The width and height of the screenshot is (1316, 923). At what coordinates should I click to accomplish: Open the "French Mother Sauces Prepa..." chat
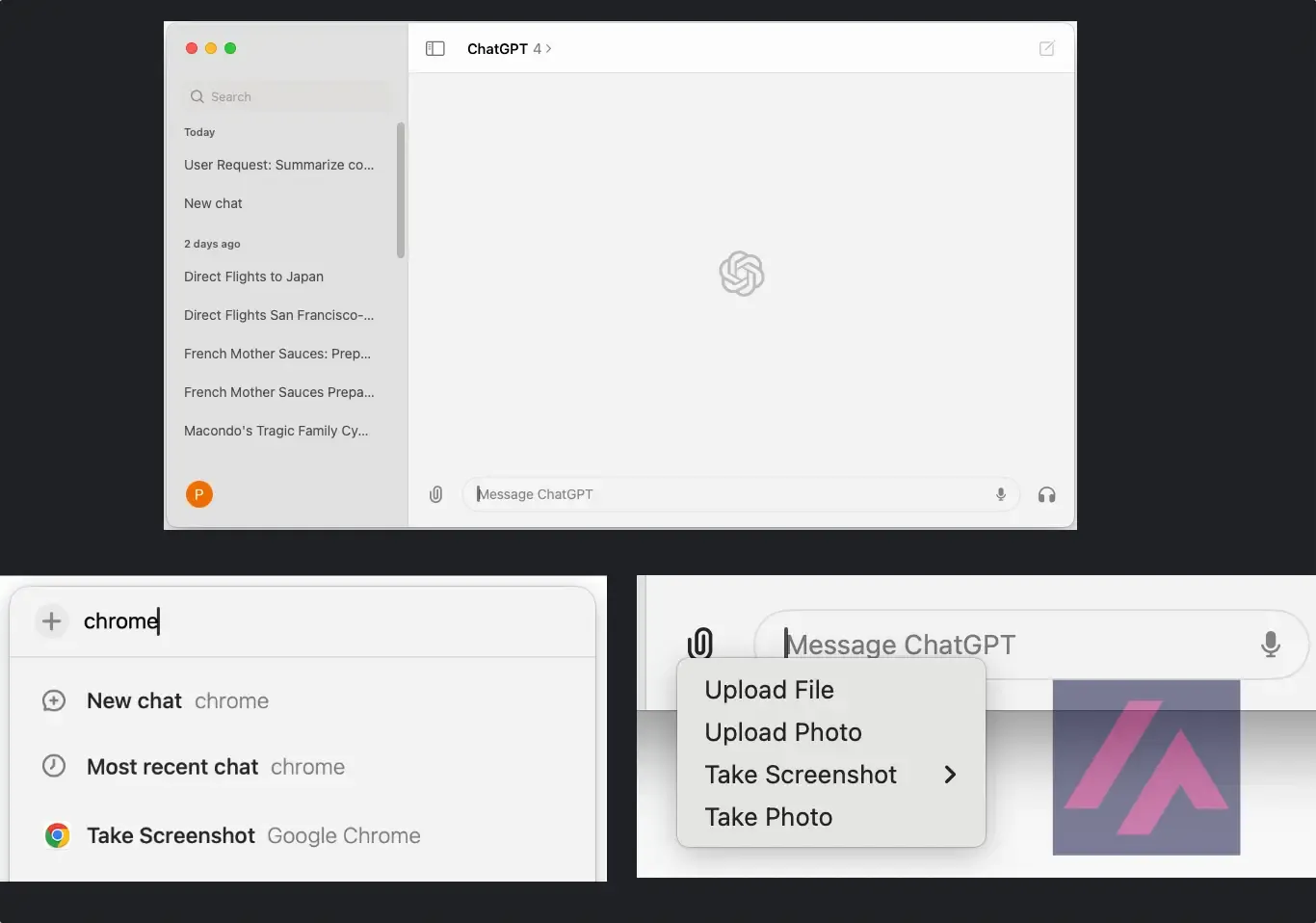(279, 392)
